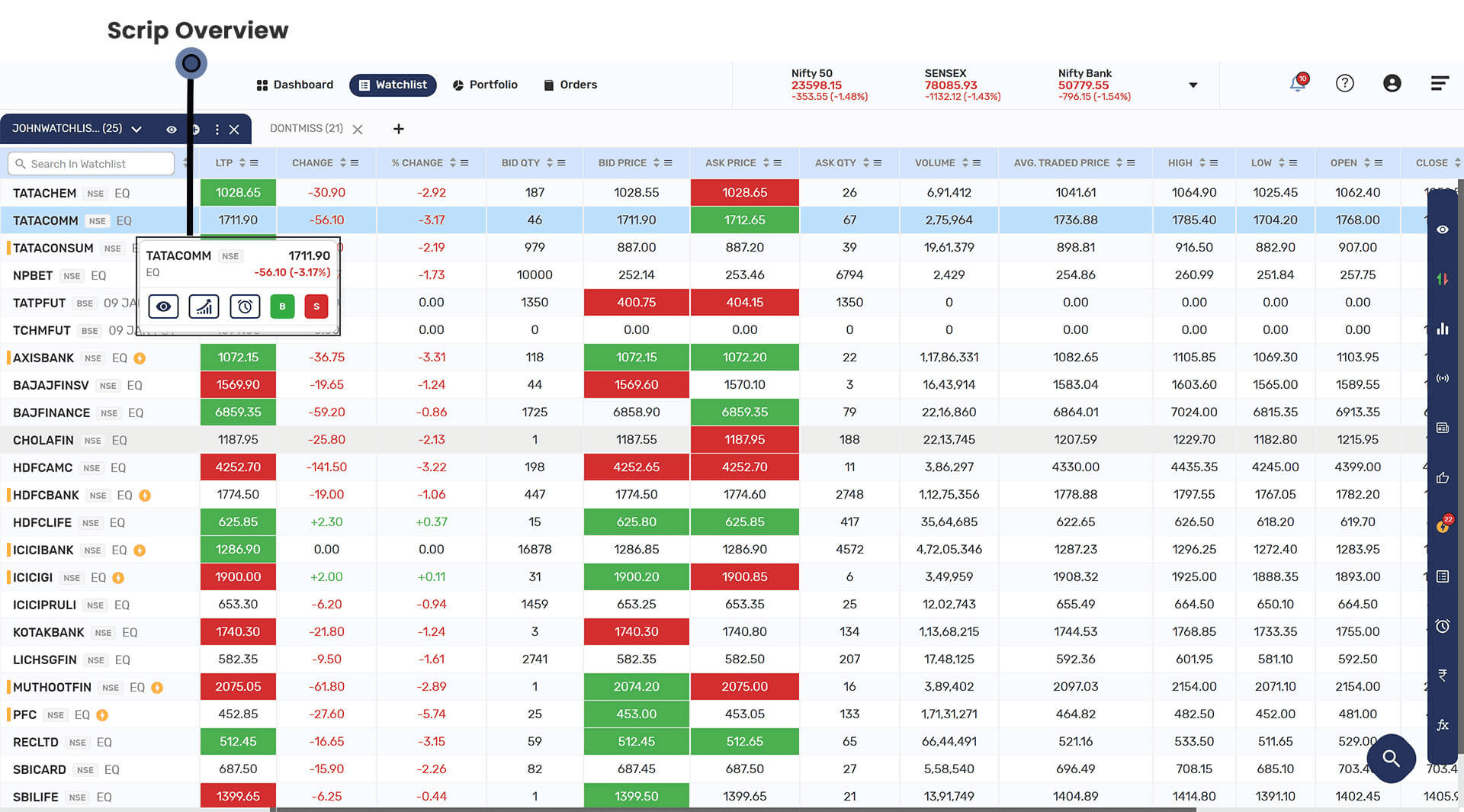Click the orange event icon beside MUTHOOTFIN
This screenshot has height=812, width=1464.
(157, 688)
